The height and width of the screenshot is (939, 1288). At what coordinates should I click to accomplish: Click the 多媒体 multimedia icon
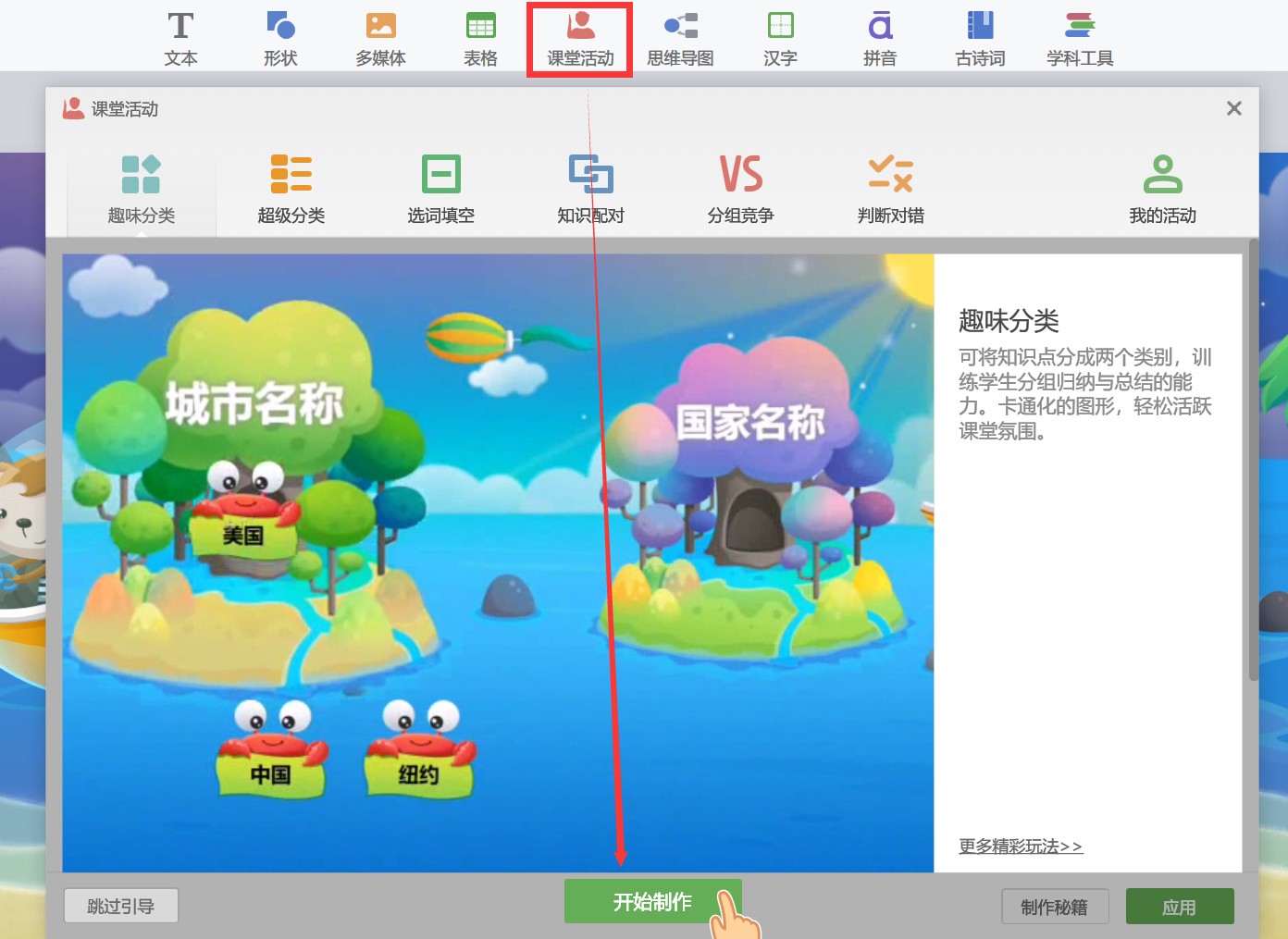pos(380,38)
